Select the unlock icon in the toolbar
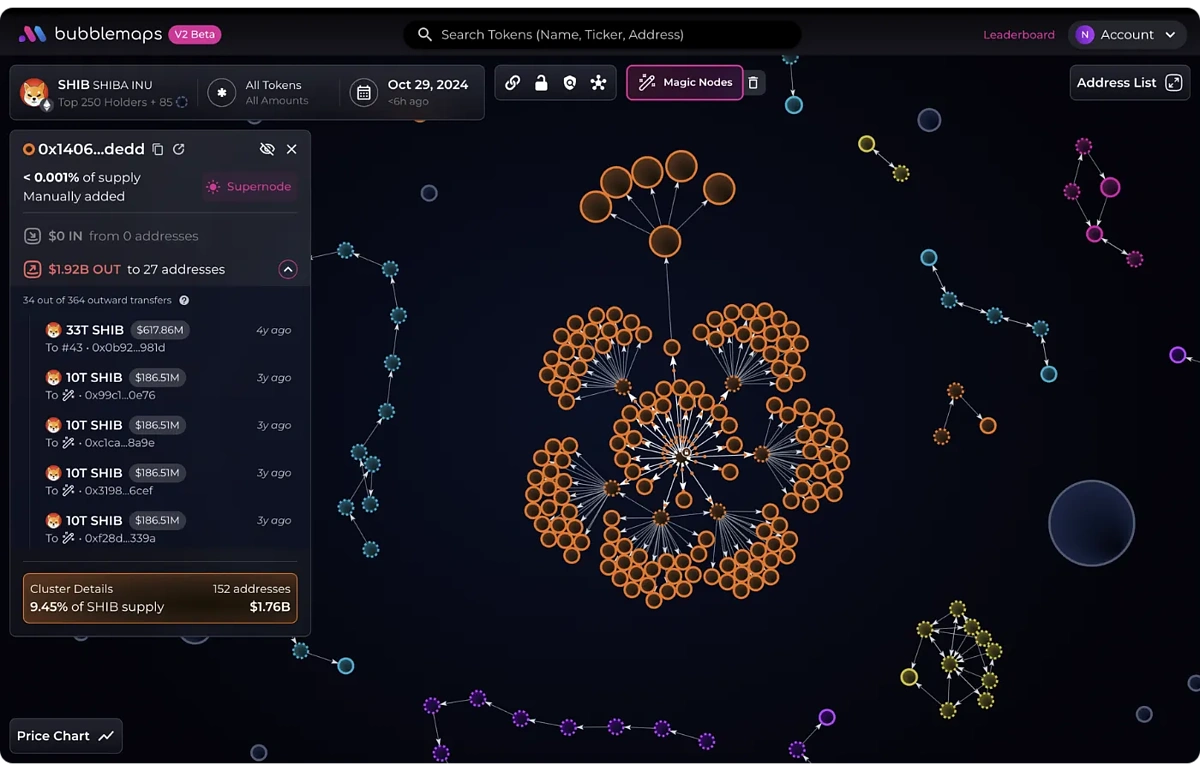The image size is (1200, 771). coord(542,83)
